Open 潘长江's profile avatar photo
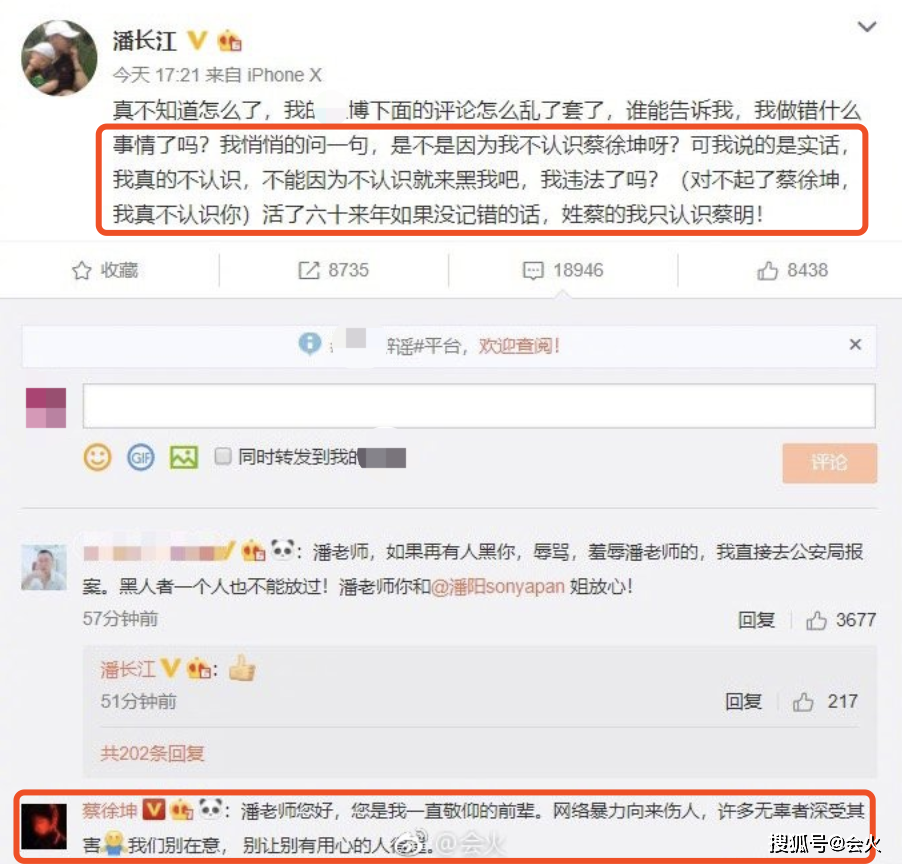 click(59, 58)
